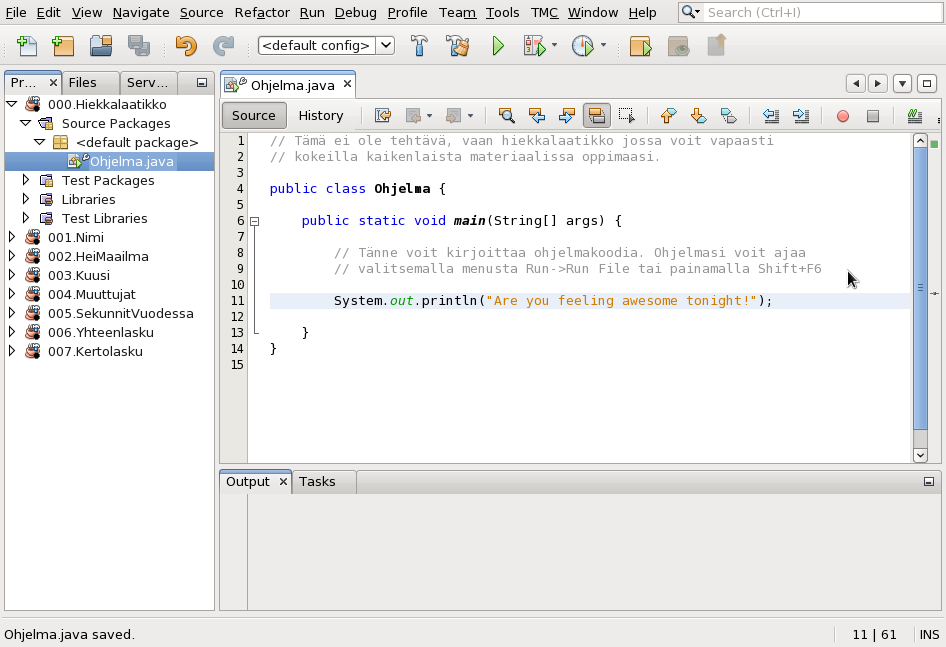Select Ohjelma.java in the project tree
Viewport: 946px width, 647px height.
131,161
